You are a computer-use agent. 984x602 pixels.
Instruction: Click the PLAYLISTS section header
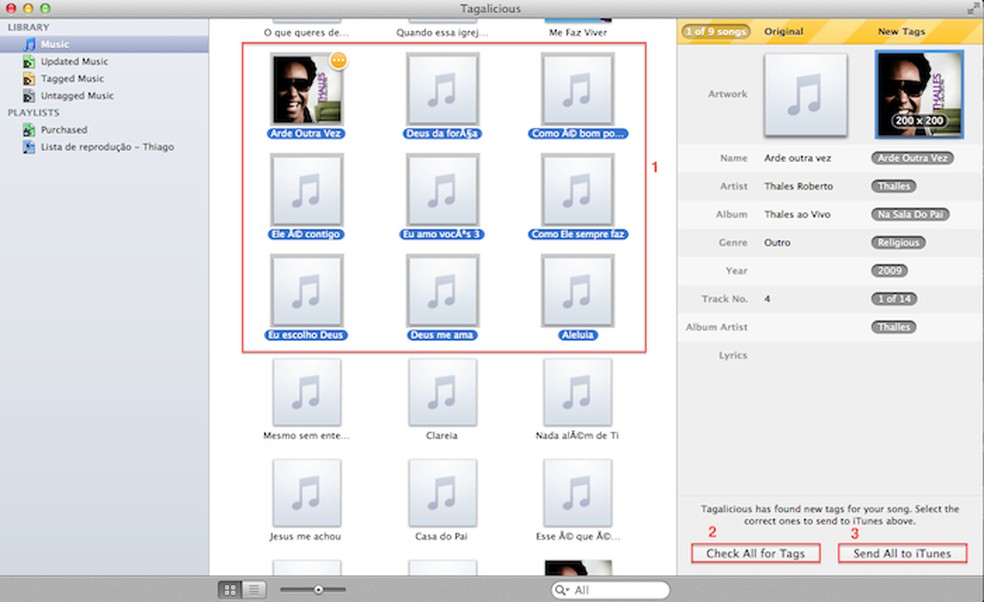click(33, 112)
